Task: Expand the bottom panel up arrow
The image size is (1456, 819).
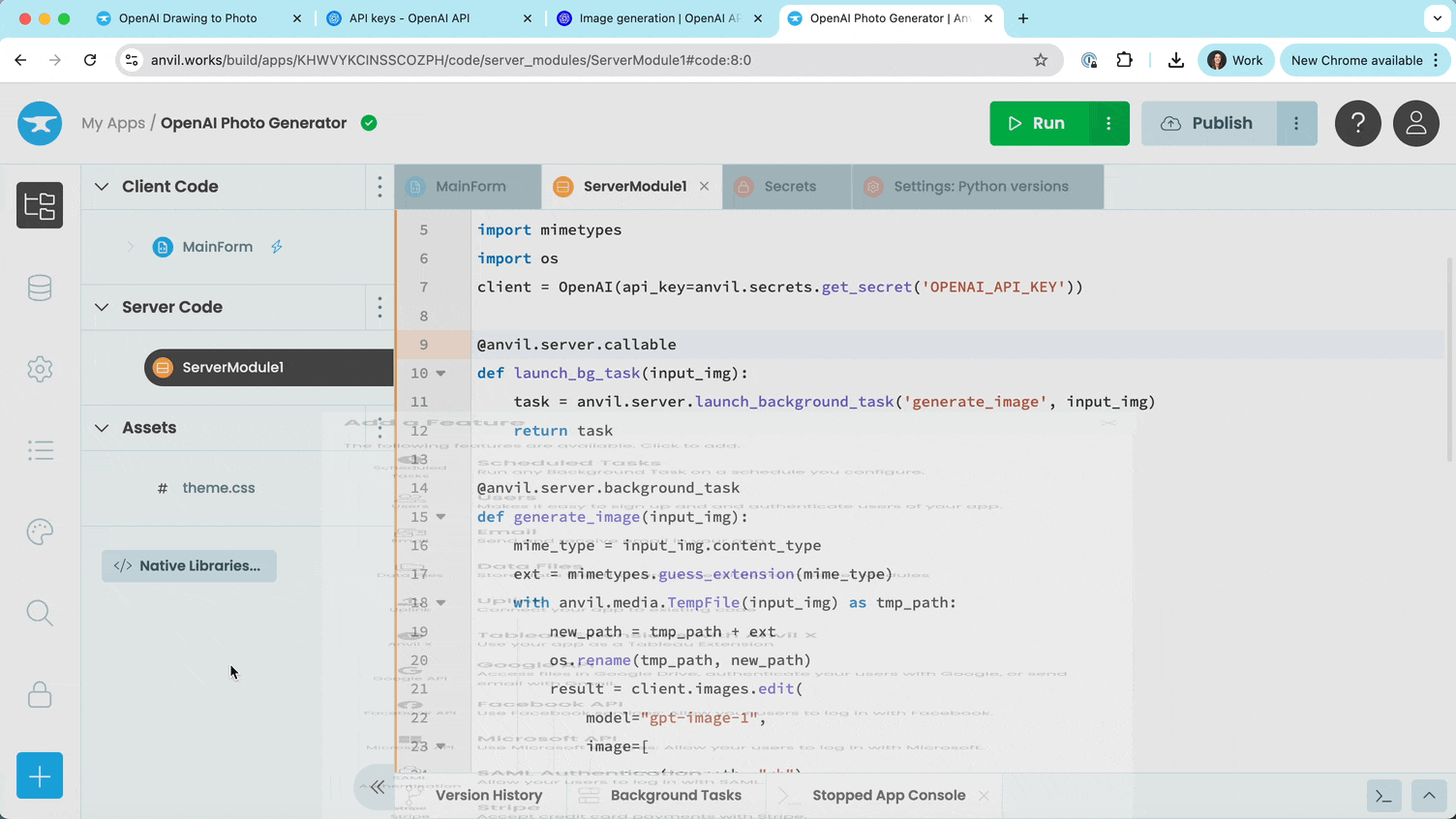Action: (1429, 796)
